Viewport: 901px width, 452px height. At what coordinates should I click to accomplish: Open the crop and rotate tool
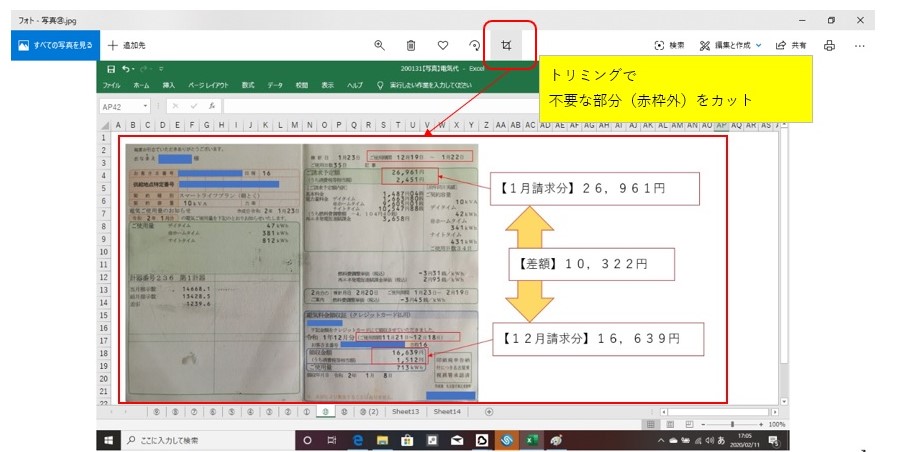point(506,45)
